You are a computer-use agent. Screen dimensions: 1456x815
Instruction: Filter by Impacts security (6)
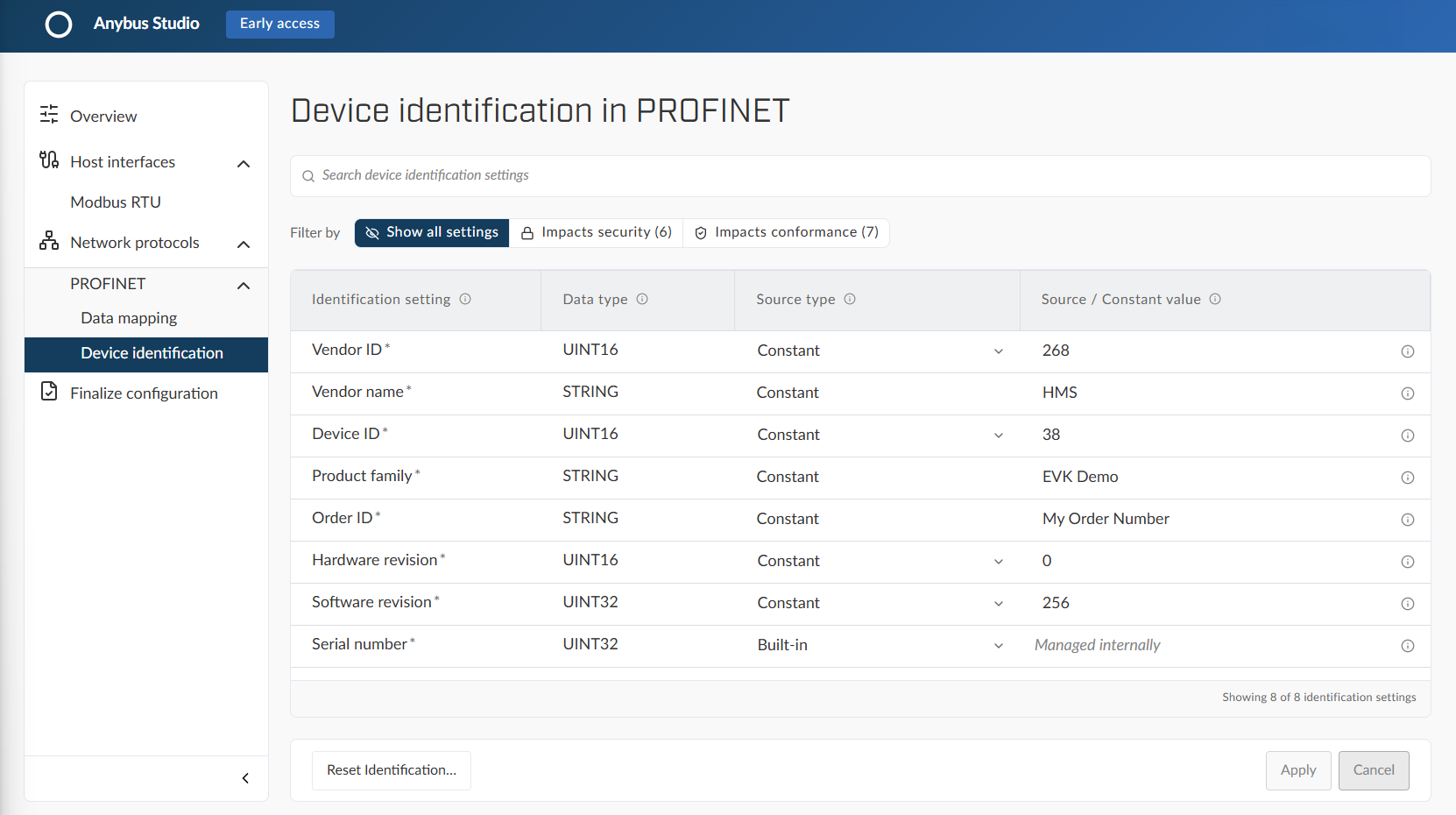click(596, 232)
